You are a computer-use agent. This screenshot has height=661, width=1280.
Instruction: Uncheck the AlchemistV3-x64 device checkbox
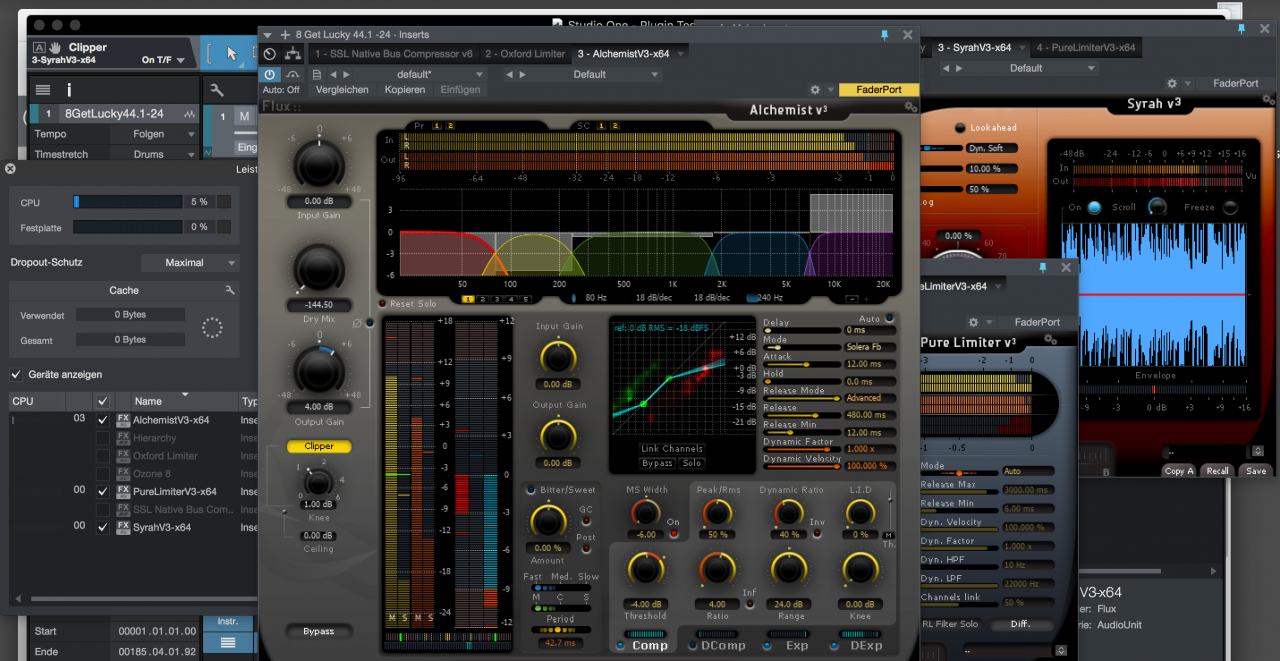pos(102,420)
